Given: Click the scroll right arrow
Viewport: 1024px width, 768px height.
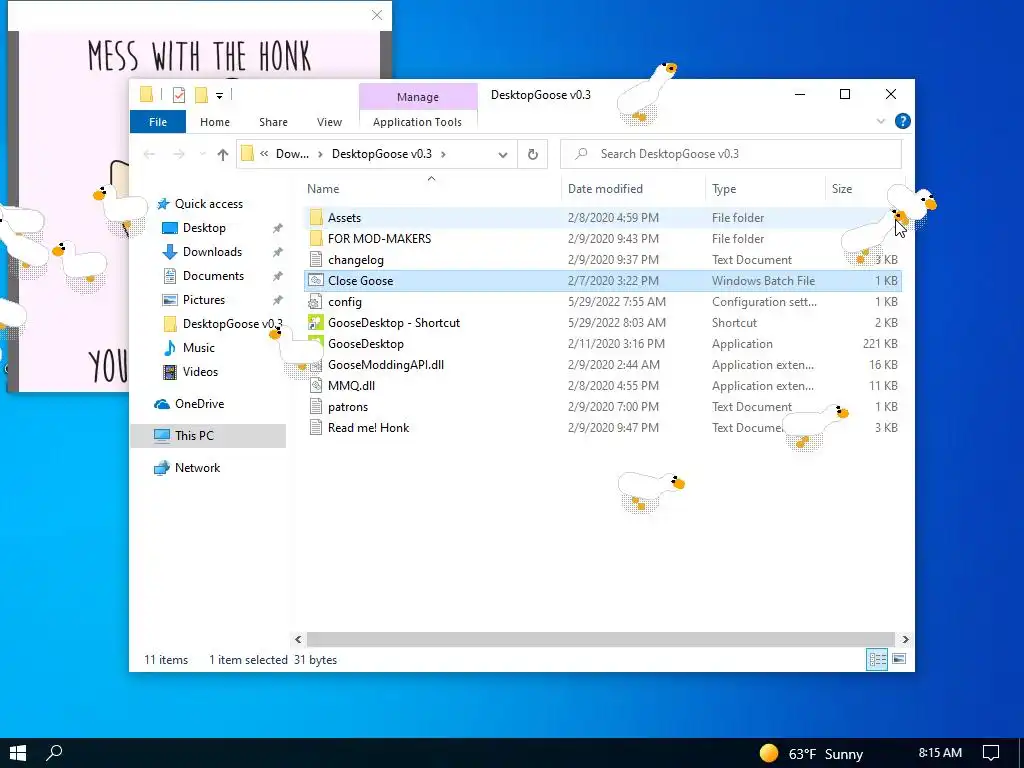Looking at the screenshot, I should [x=905, y=639].
